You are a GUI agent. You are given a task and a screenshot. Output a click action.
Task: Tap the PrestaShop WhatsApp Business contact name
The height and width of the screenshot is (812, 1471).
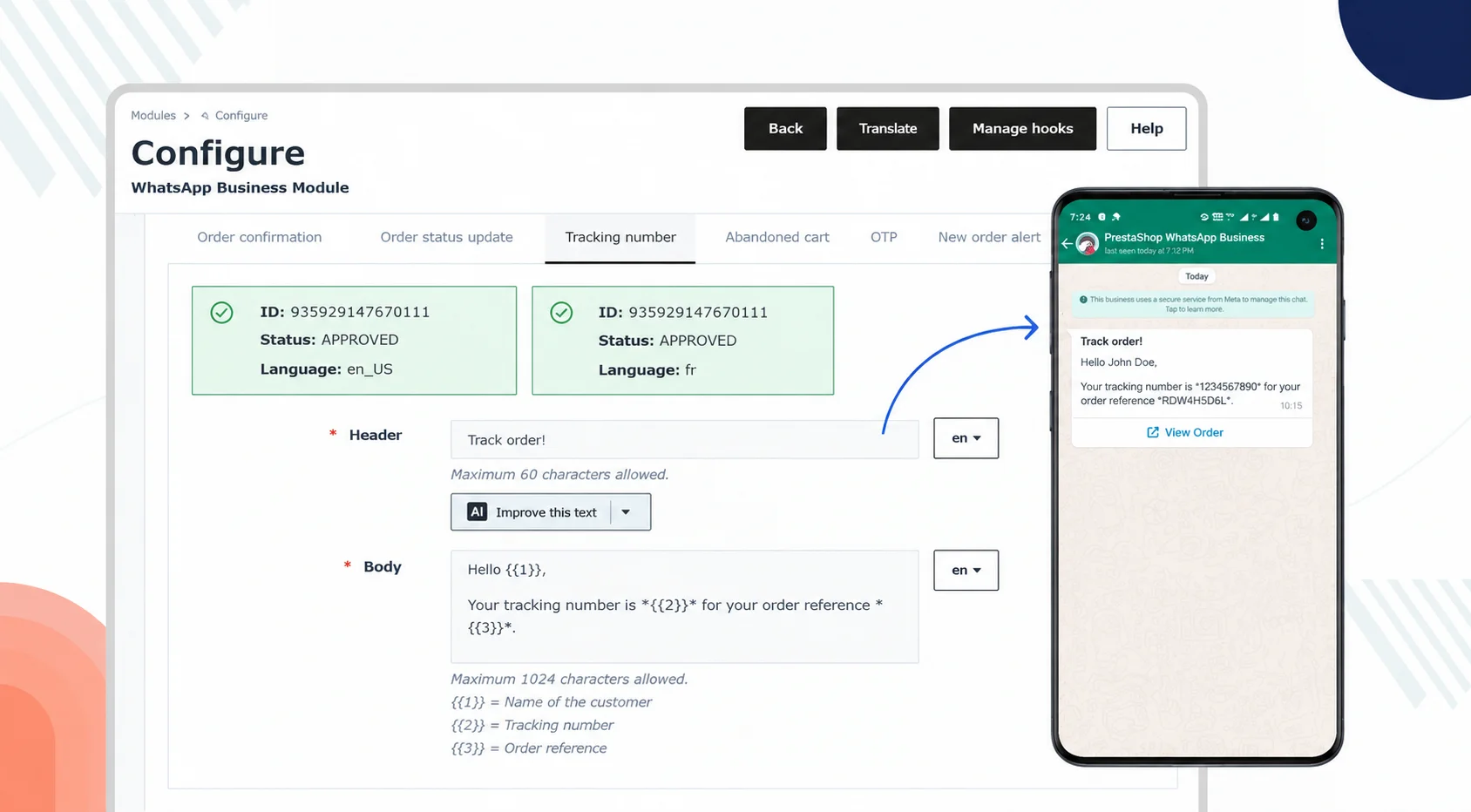[1183, 237]
